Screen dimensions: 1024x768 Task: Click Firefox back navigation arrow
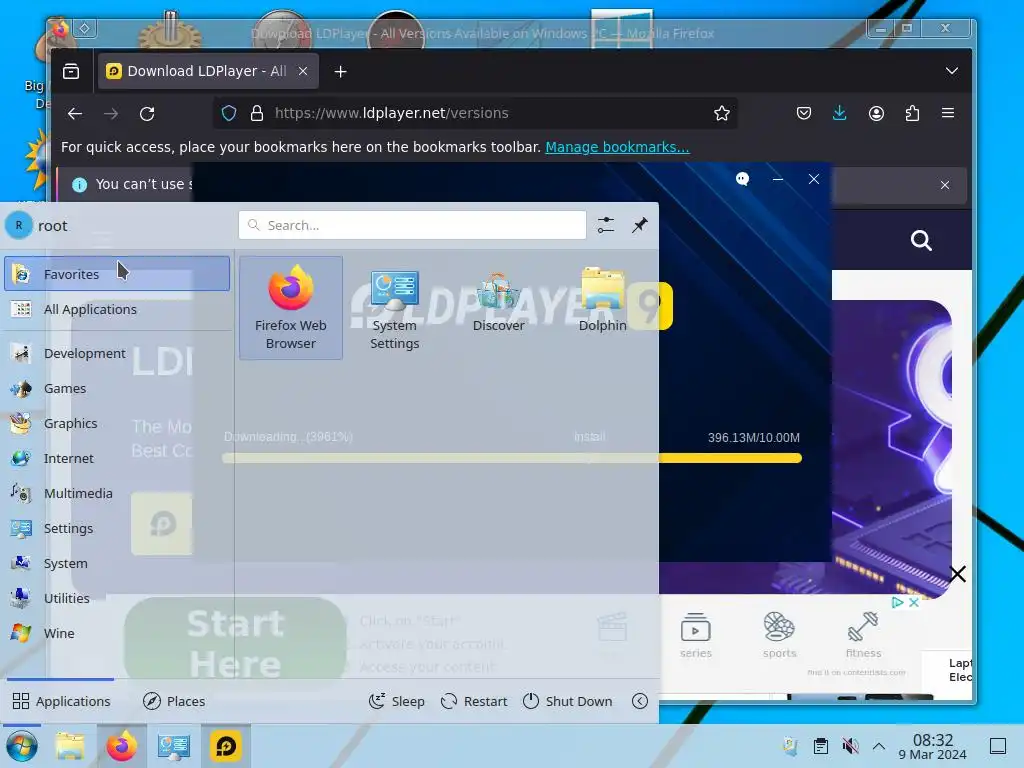(74, 114)
